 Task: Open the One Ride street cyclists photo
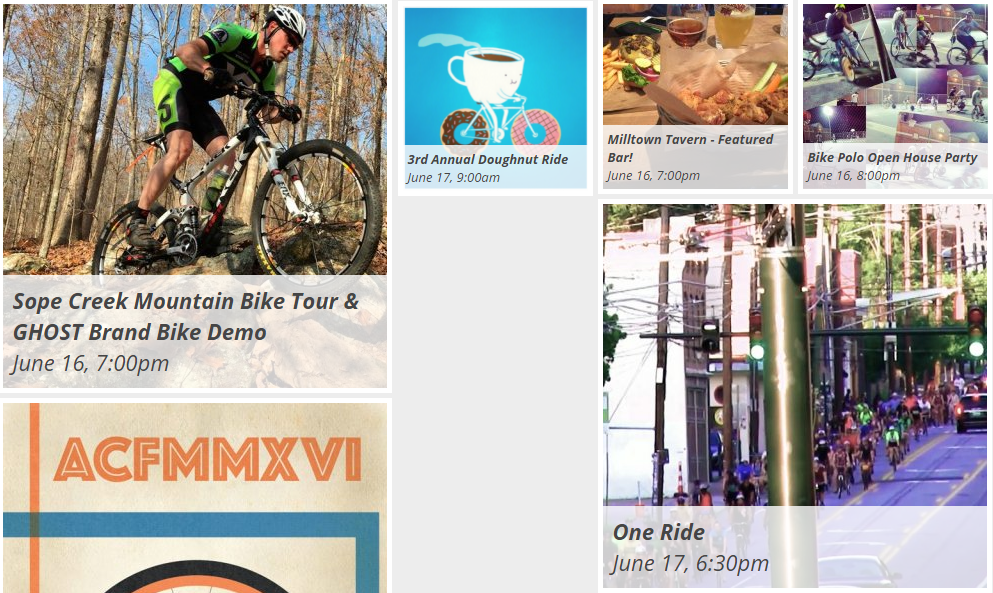click(x=794, y=355)
